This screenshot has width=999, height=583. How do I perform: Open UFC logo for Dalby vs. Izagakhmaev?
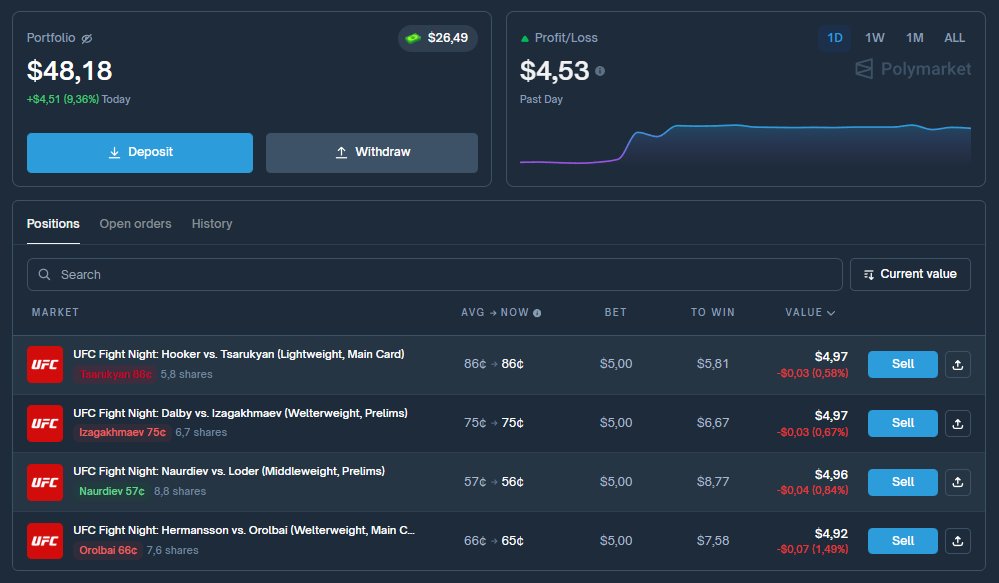45,423
